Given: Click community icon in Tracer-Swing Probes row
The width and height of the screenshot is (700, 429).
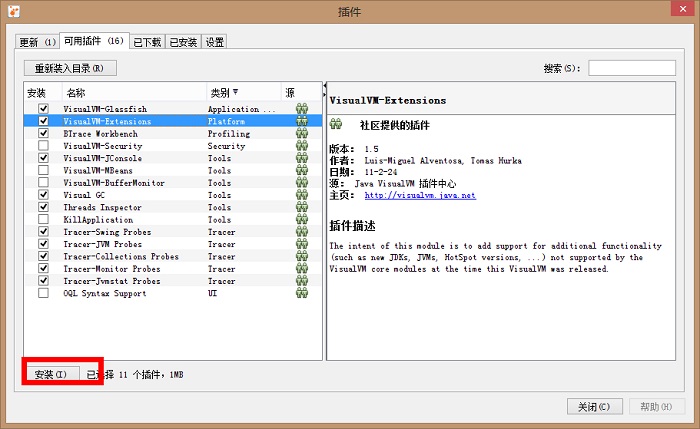Looking at the screenshot, I should pyautogui.click(x=302, y=231).
